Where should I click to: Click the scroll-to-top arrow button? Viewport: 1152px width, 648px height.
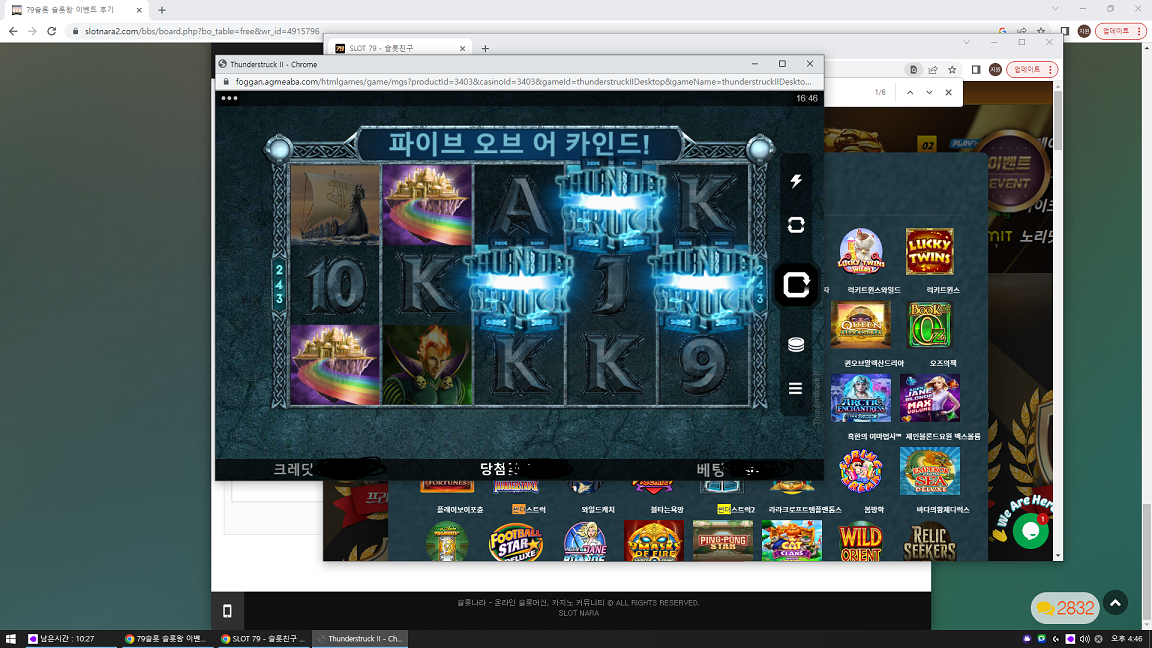pyautogui.click(x=1115, y=603)
